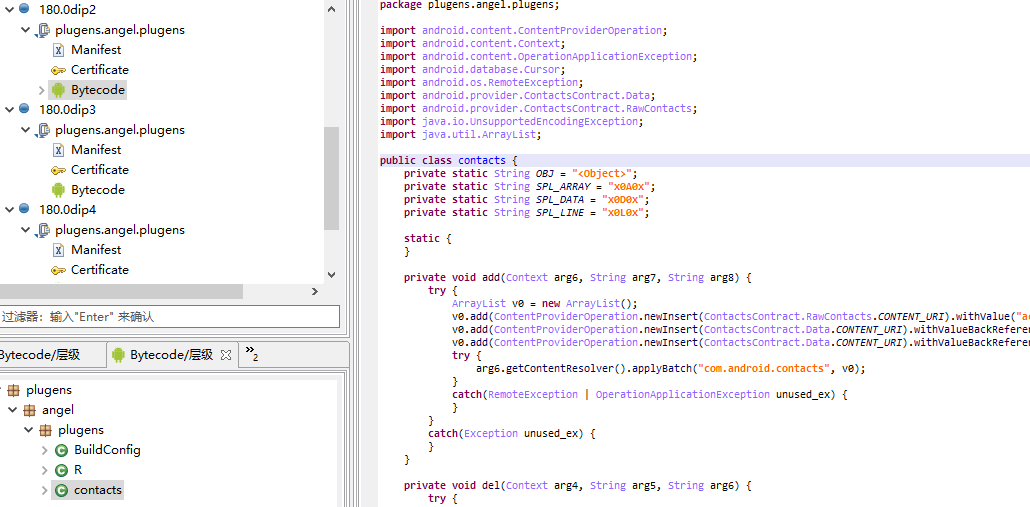Click the green class icon next to R
Image resolution: width=1030 pixels, height=507 pixels.
point(61,470)
